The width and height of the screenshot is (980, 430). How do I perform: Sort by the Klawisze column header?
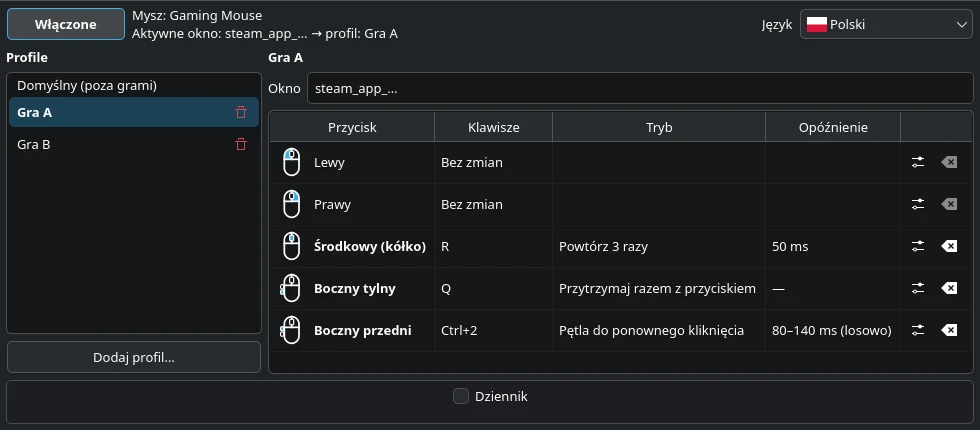(494, 128)
